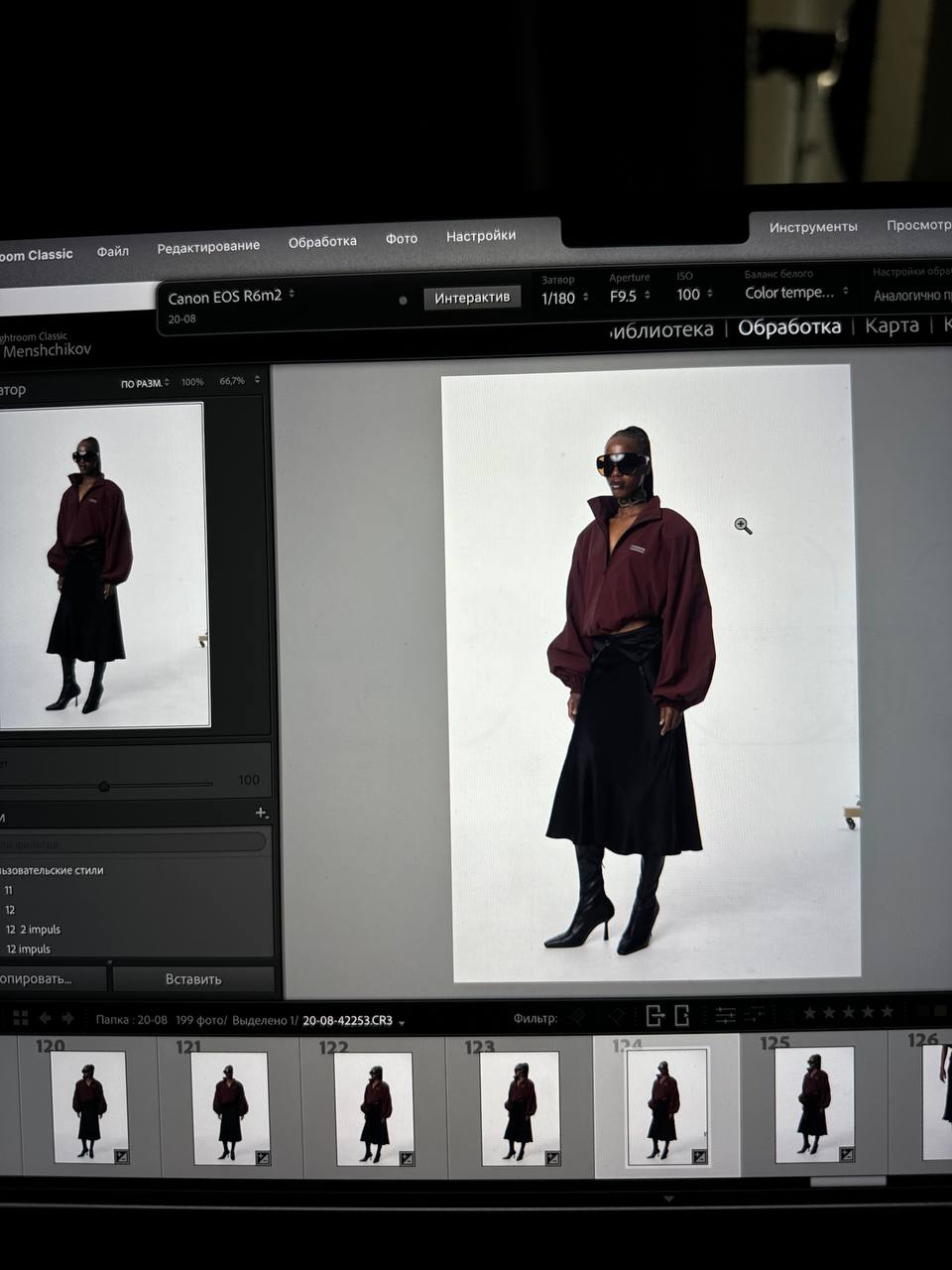Click the presets search filter field
Screen dimensions: 952x1270
pos(133,843)
